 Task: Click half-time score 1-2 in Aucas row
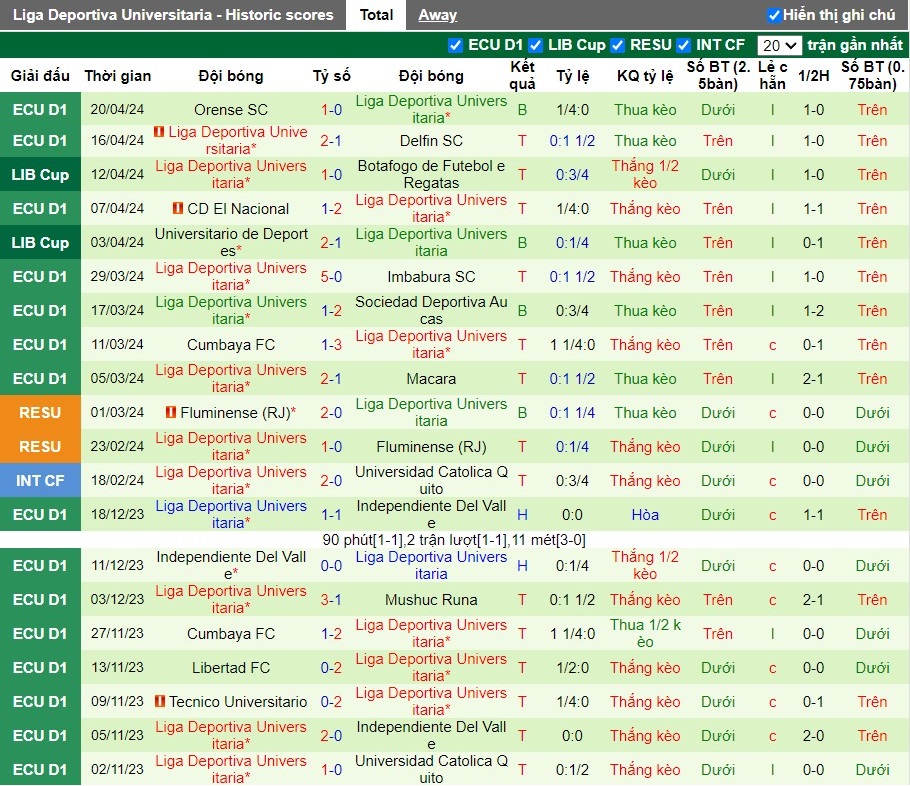813,311
